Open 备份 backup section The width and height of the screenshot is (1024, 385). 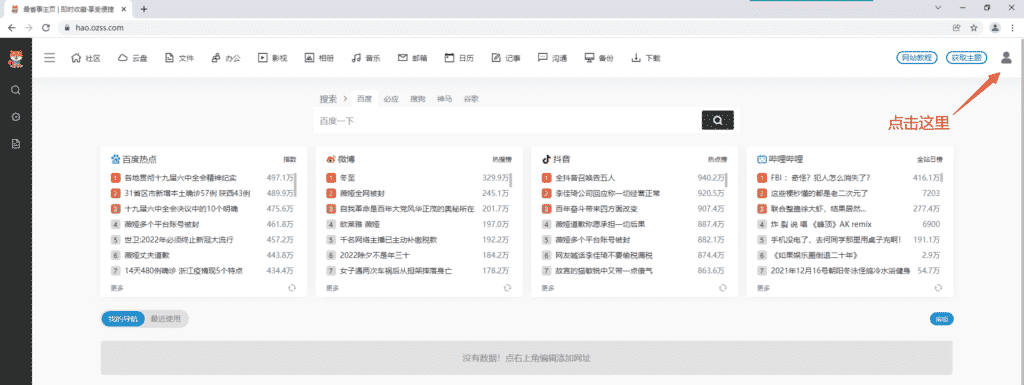pyautogui.click(x=600, y=58)
